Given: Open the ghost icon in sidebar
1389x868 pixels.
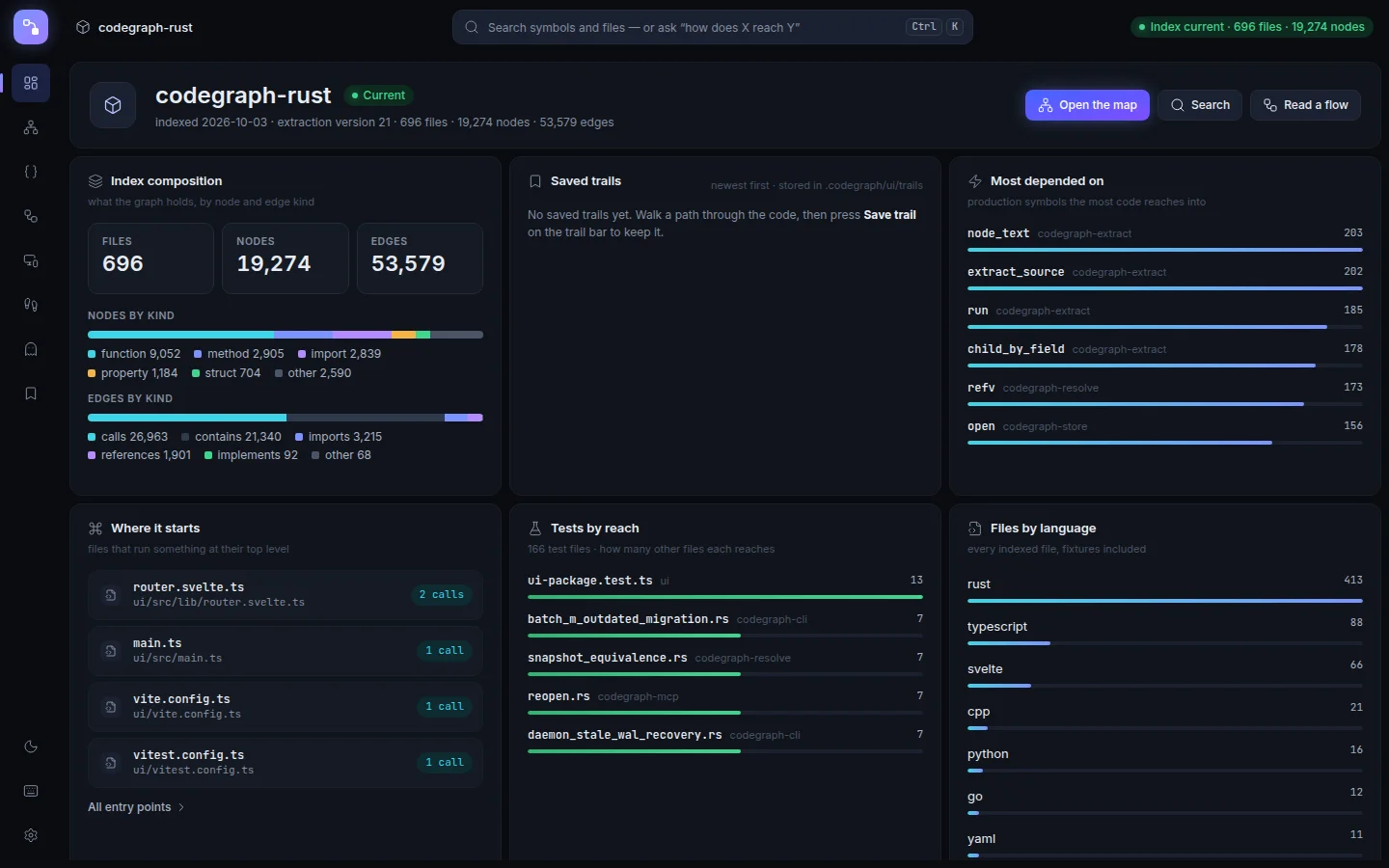Looking at the screenshot, I should click(31, 349).
